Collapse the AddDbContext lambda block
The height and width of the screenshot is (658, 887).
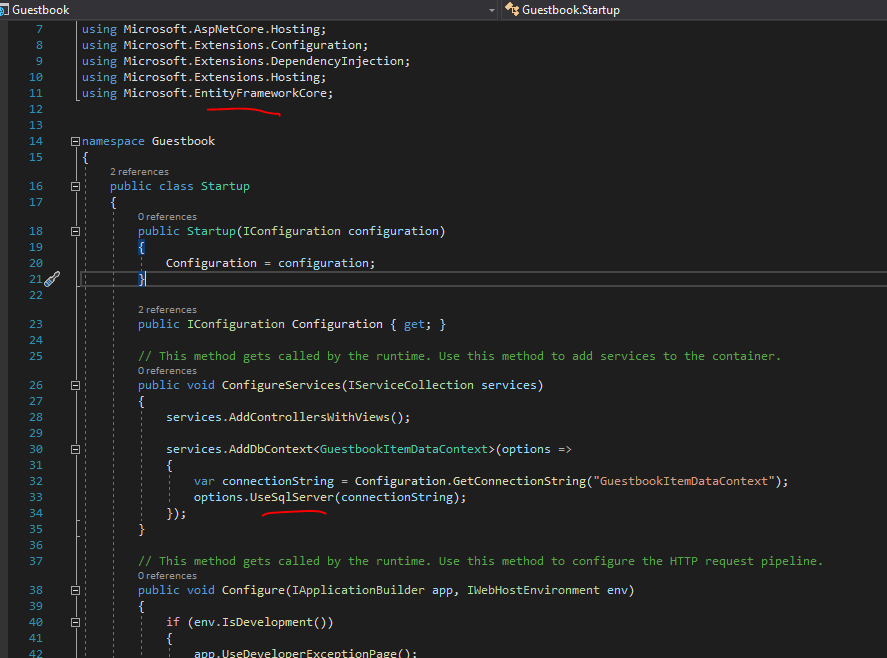tap(75, 449)
